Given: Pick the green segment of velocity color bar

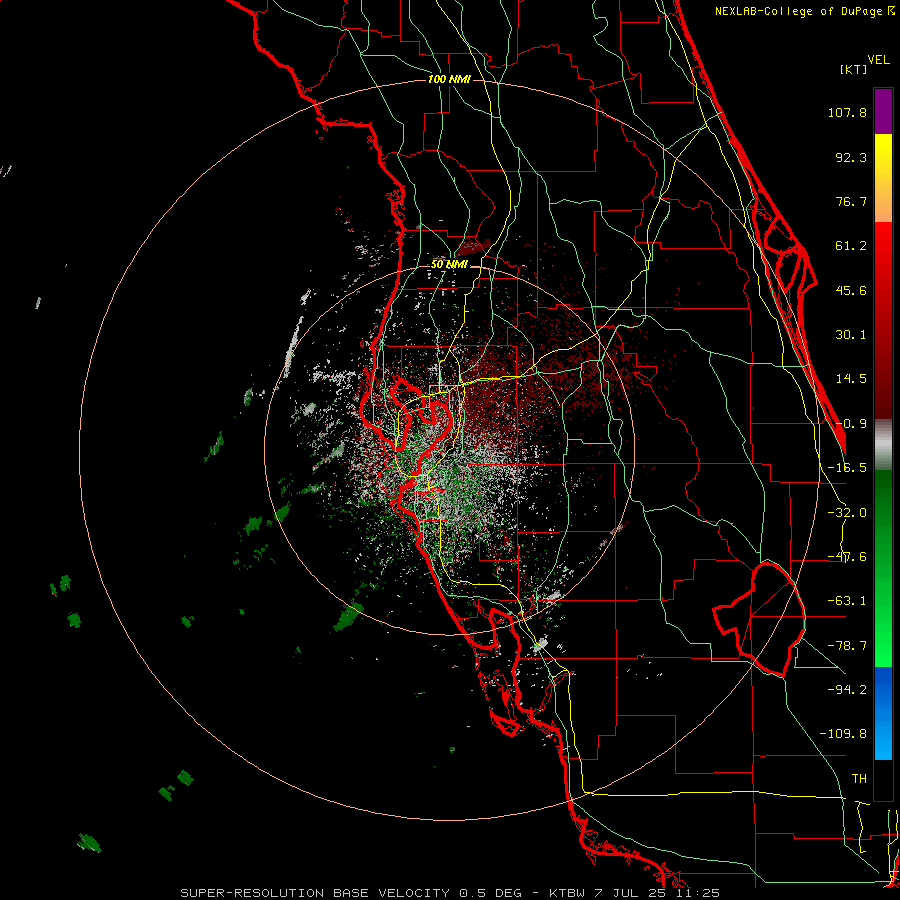Looking at the screenshot, I should 883,568.
